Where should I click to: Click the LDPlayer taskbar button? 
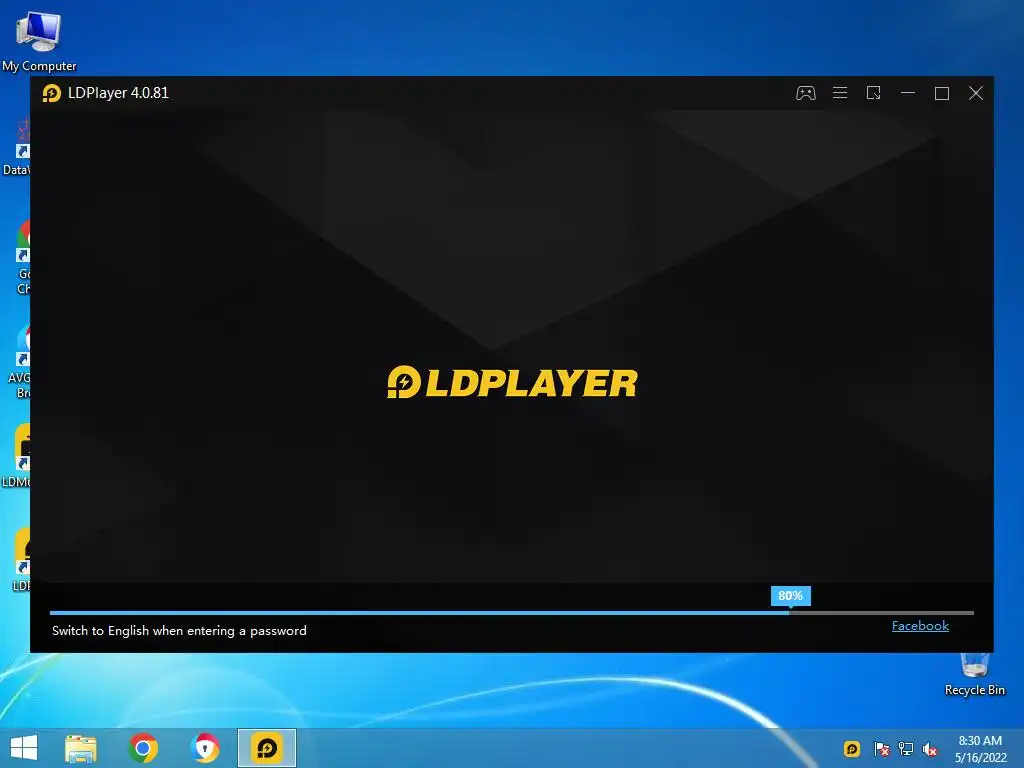(266, 748)
